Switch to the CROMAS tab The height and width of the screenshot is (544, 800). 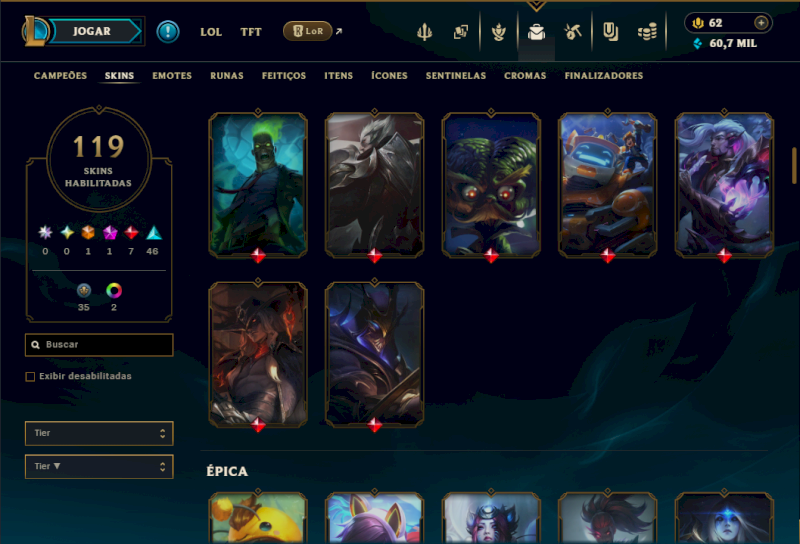coord(525,76)
